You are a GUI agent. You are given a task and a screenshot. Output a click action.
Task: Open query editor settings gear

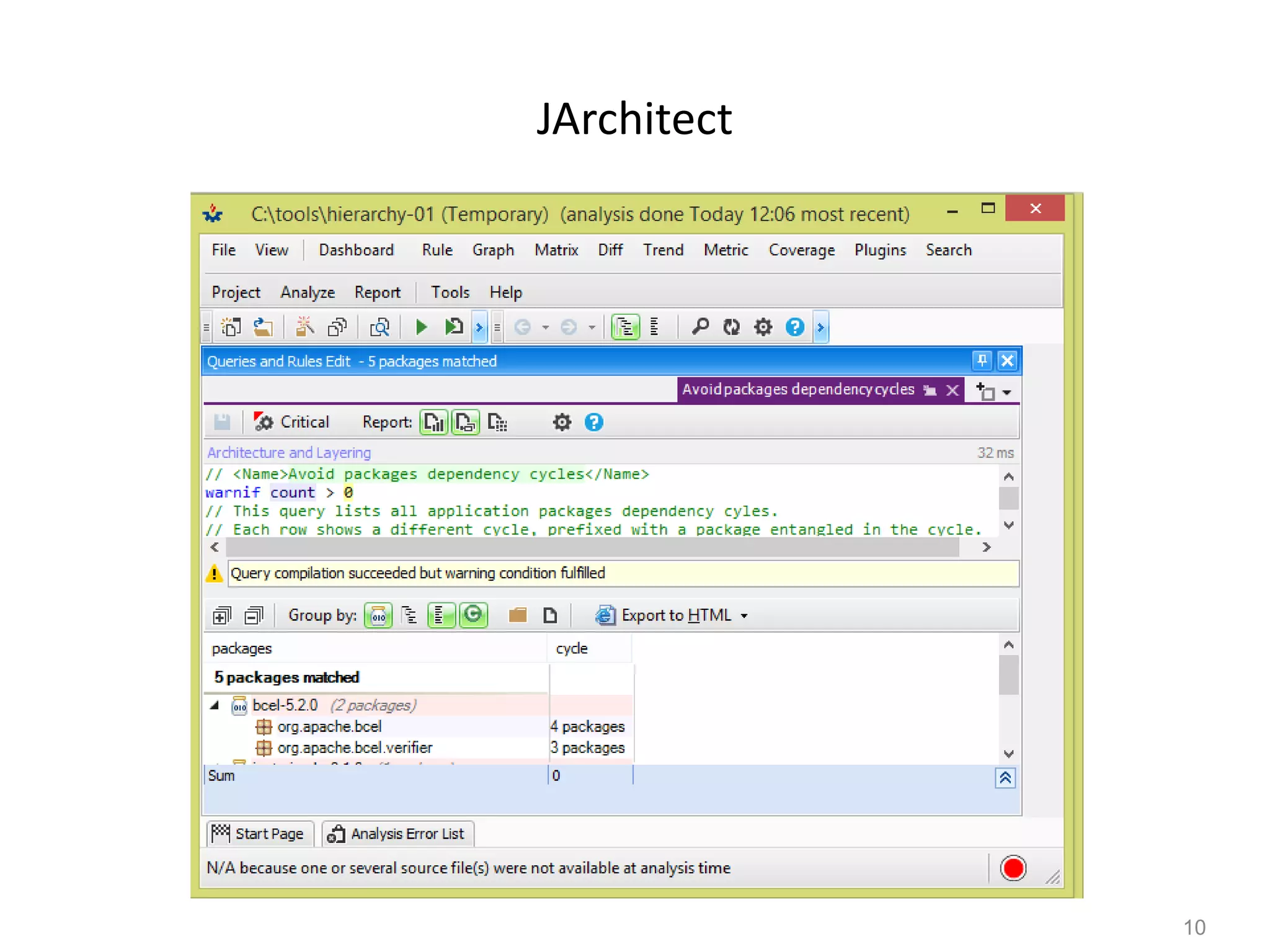point(562,422)
